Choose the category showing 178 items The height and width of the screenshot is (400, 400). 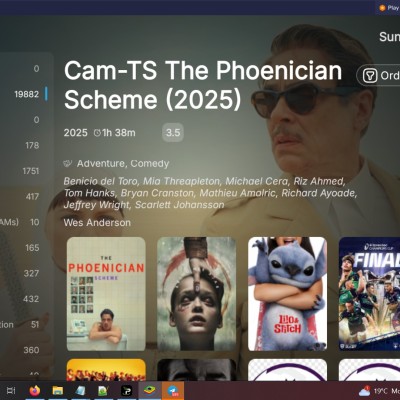(27, 145)
